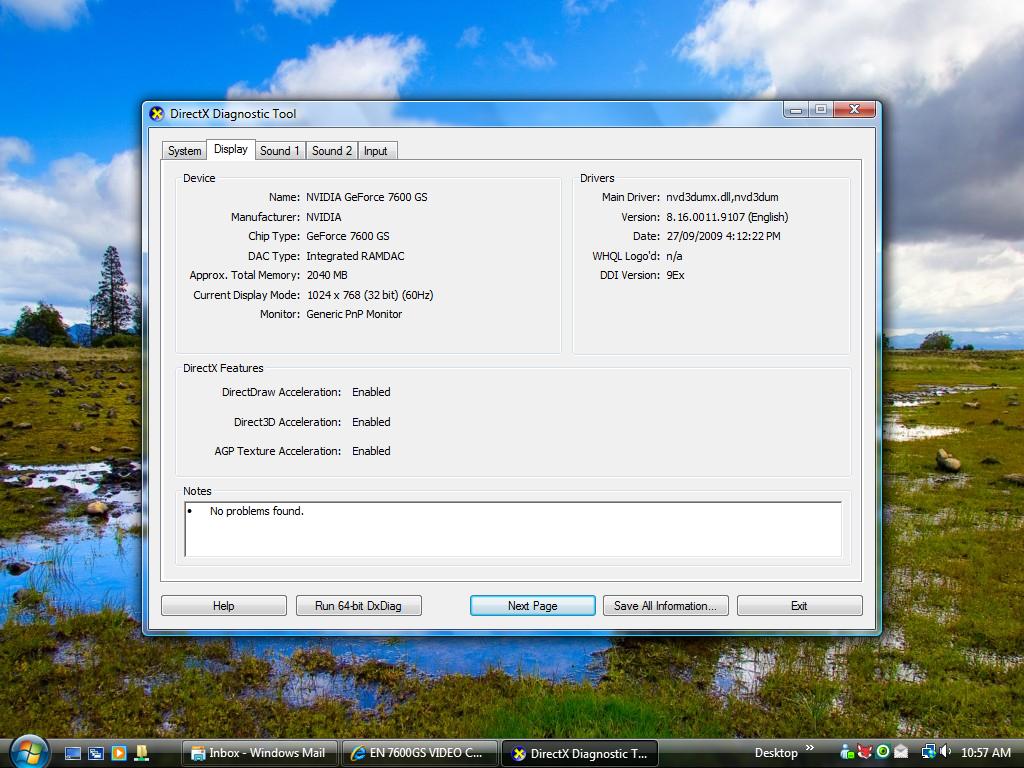Click the DirectX icon on taskbar button
The width and height of the screenshot is (1024, 768).
pyautogui.click(x=519, y=754)
